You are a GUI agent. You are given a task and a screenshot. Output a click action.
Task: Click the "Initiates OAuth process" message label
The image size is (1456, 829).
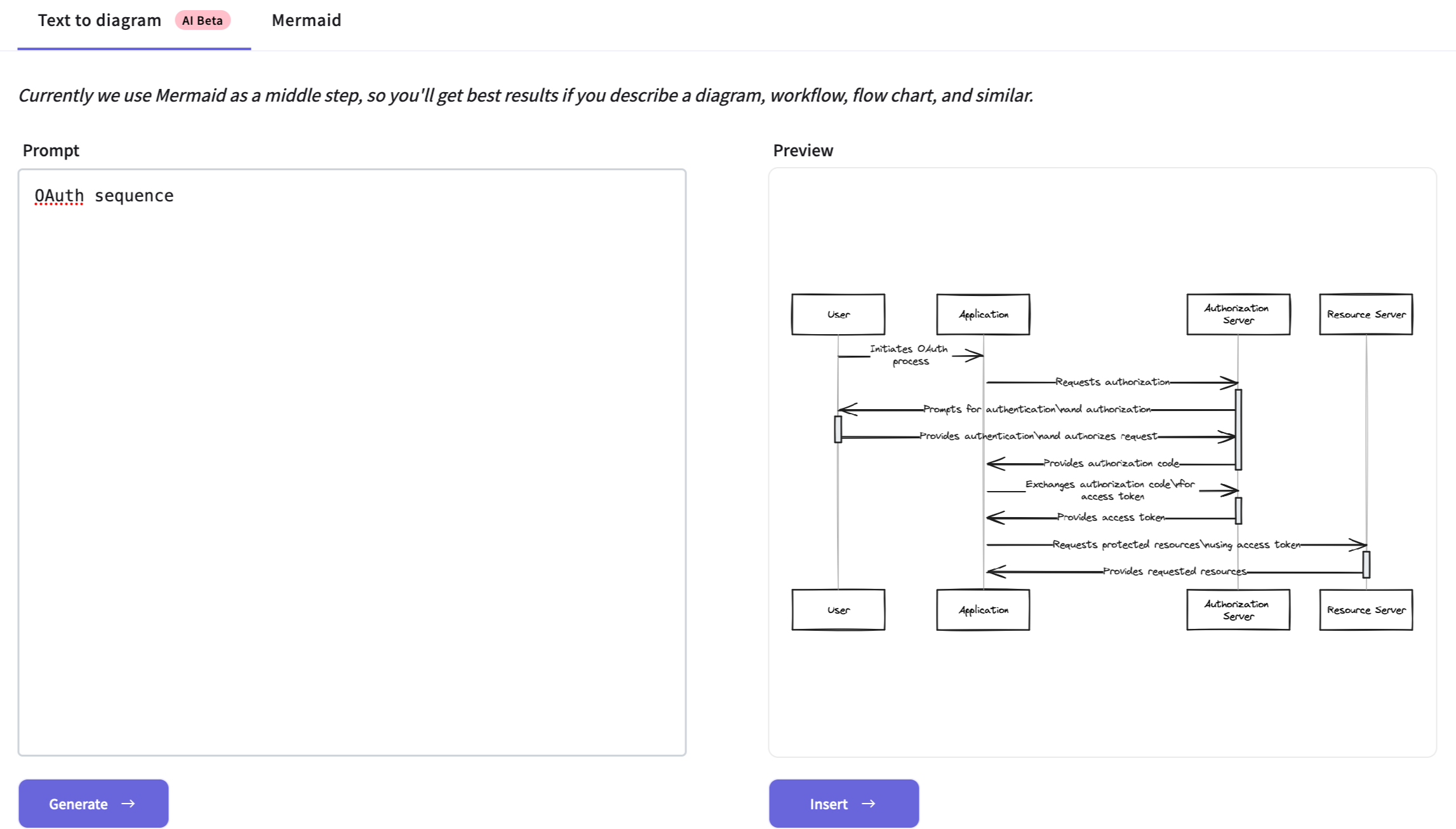click(x=909, y=355)
